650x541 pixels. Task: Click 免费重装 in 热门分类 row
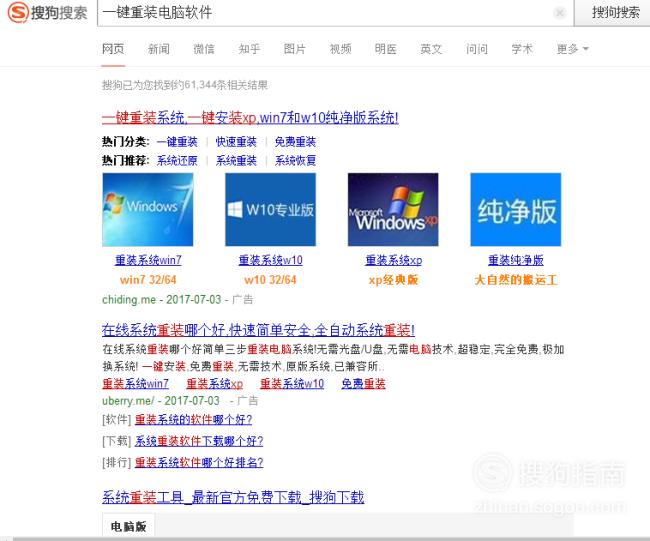pyautogui.click(x=296, y=142)
